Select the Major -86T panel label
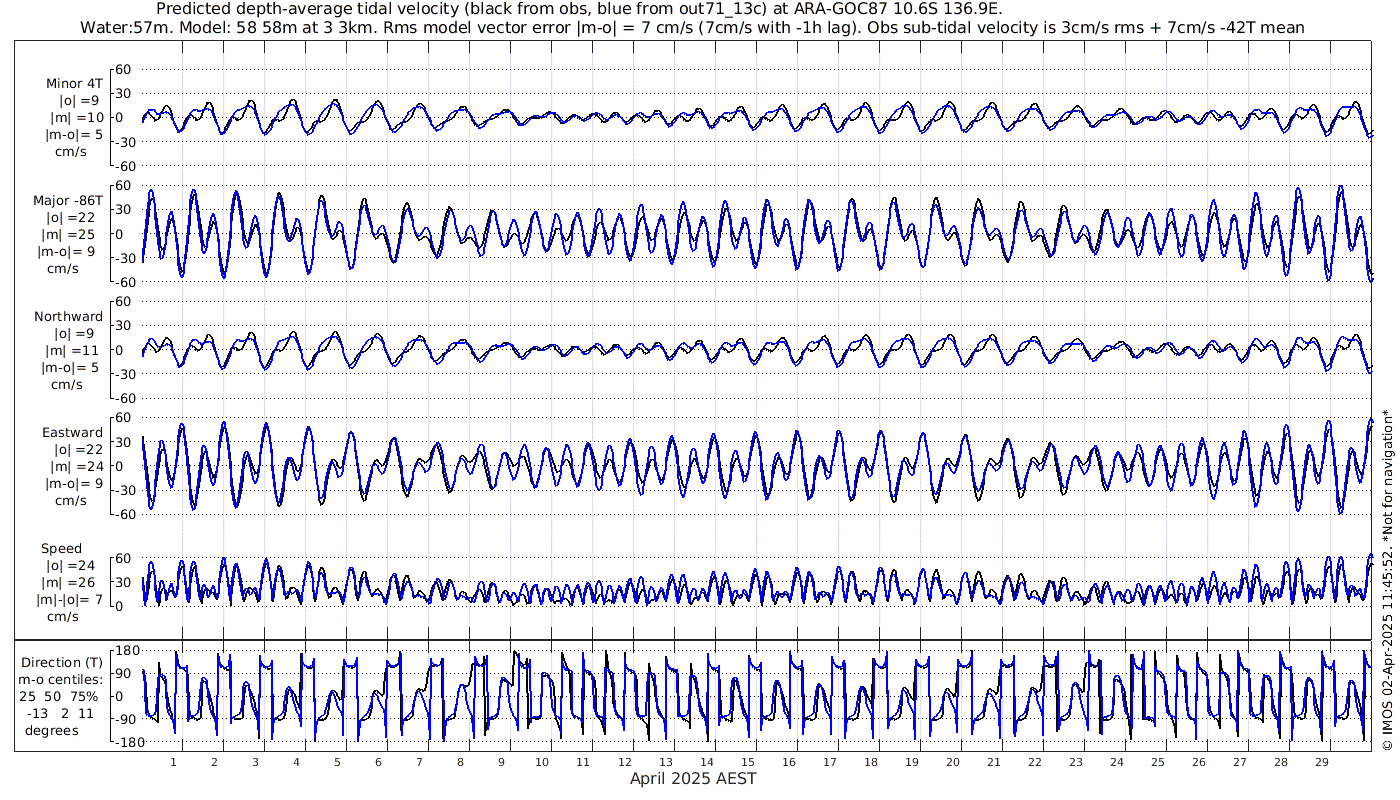 pos(68,200)
